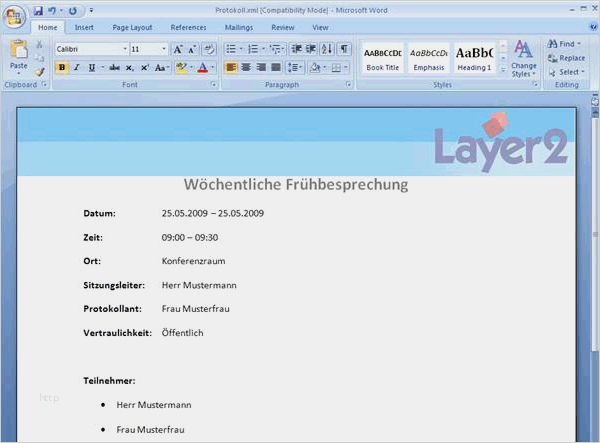Open the Calibri font name dropdown
Screen dimensions: 600x443
click(x=125, y=49)
